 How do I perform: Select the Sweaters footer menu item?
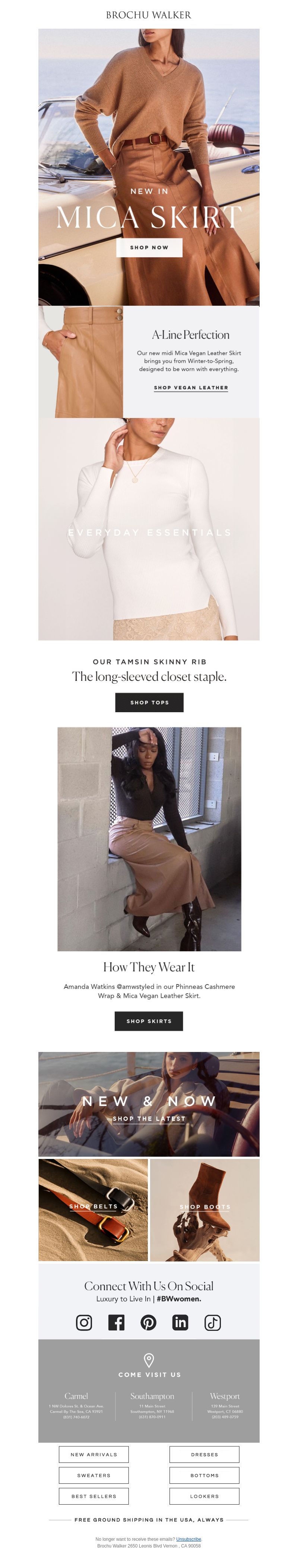(x=93, y=1475)
